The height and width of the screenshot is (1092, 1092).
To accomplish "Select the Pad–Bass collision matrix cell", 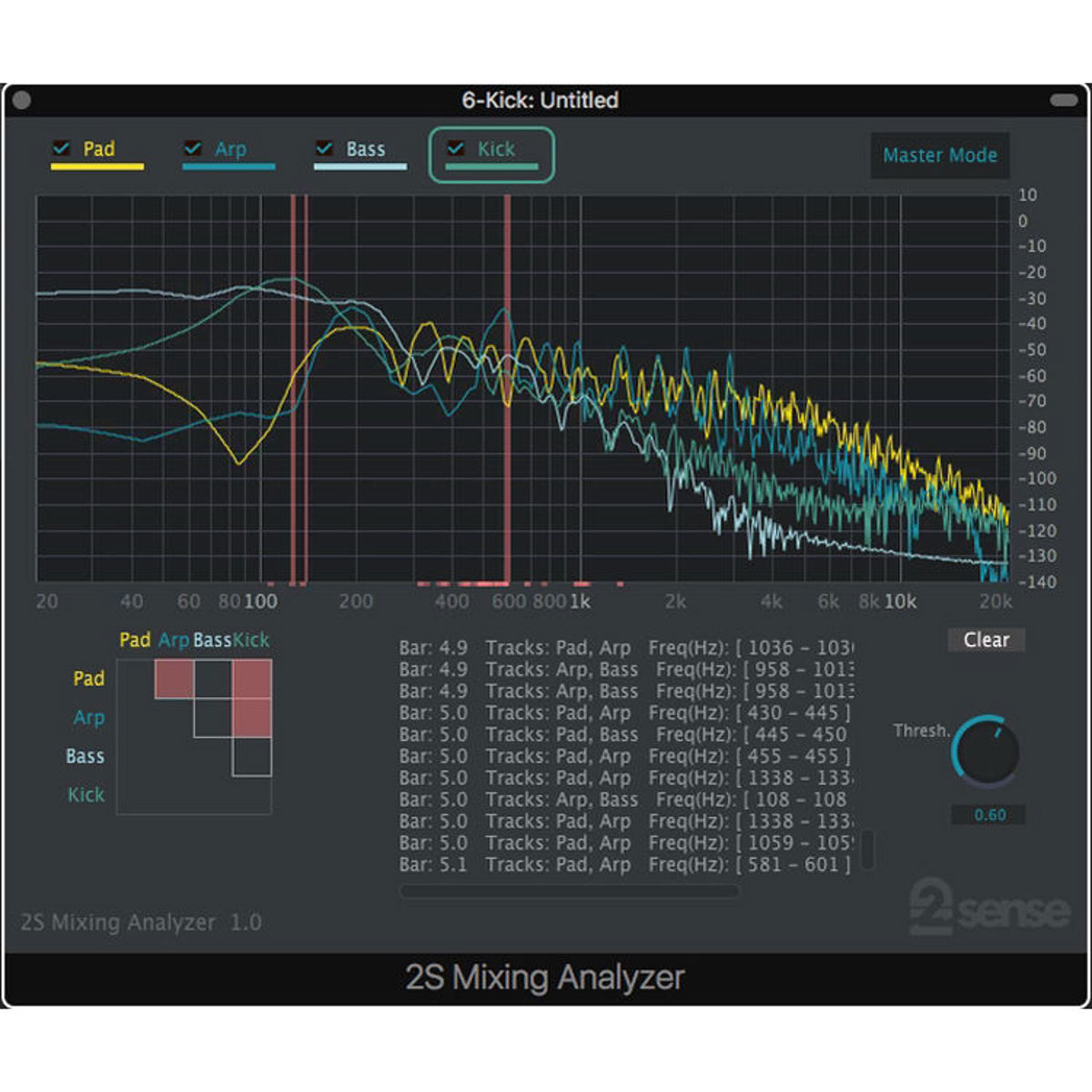I will tap(213, 679).
